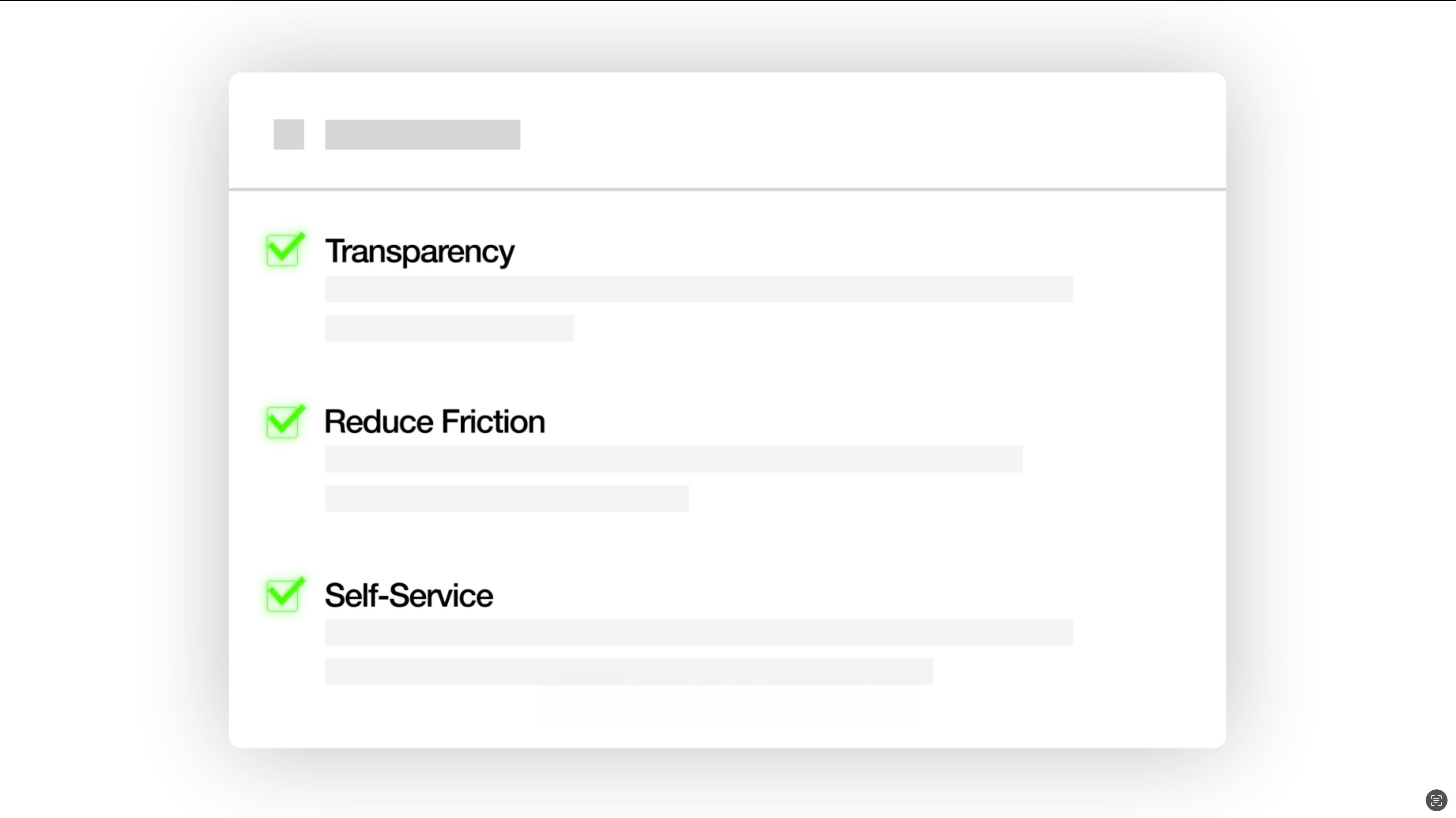
Task: Click the gray title placeholder bar in header
Action: (x=422, y=134)
